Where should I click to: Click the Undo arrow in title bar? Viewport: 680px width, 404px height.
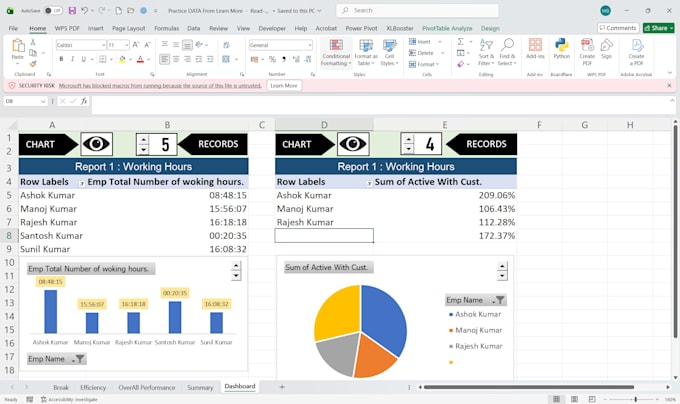click(x=85, y=10)
